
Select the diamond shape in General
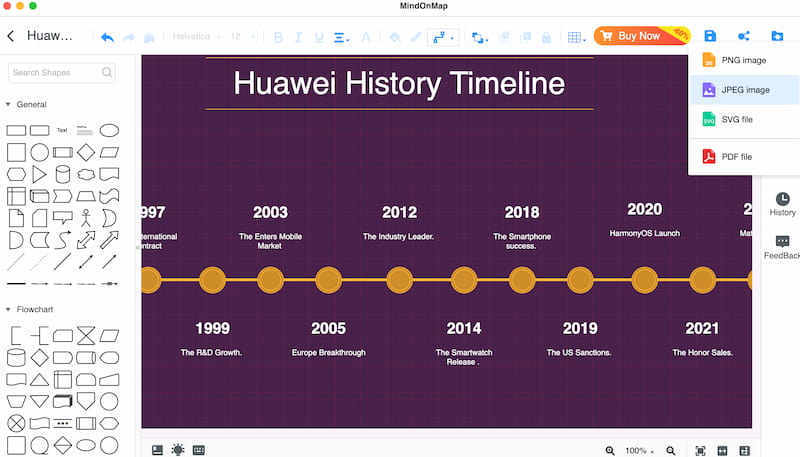coord(86,152)
